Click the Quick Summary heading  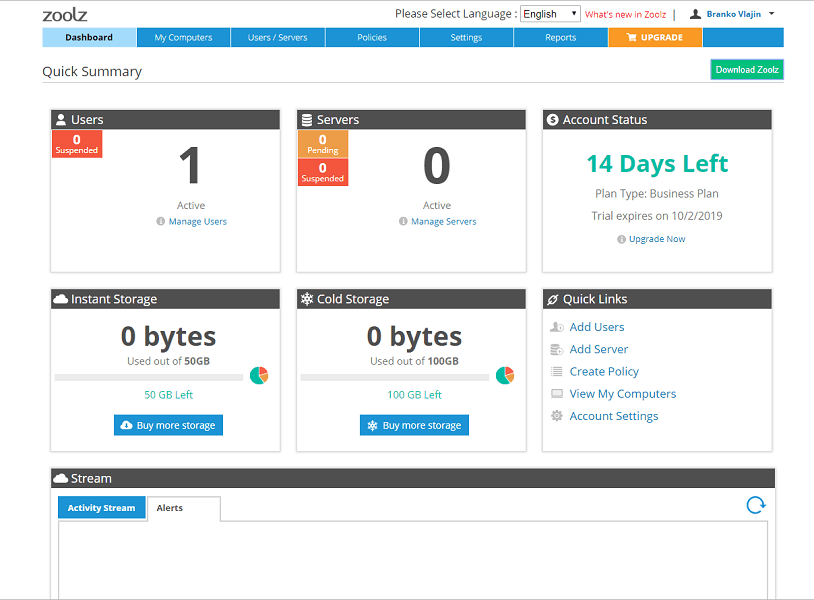[92, 72]
